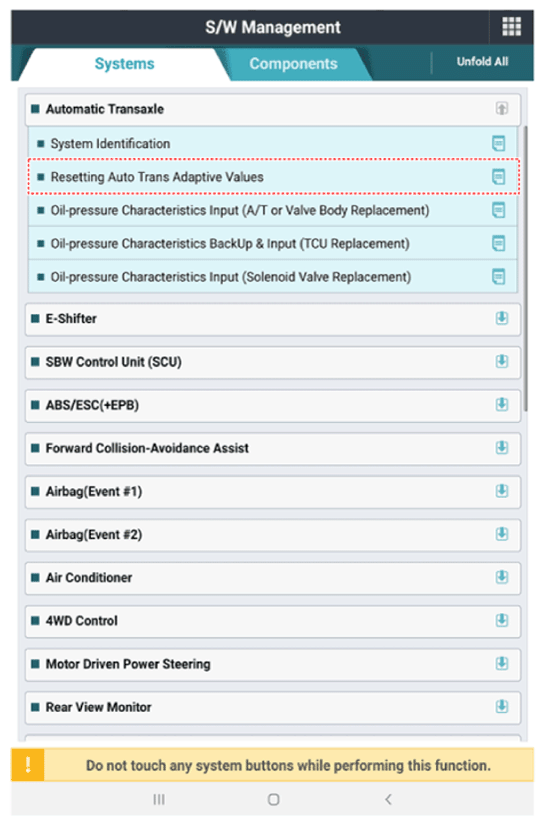The height and width of the screenshot is (825, 545).
Task: Collapse the Automatic Transaxle section
Action: 502,108
